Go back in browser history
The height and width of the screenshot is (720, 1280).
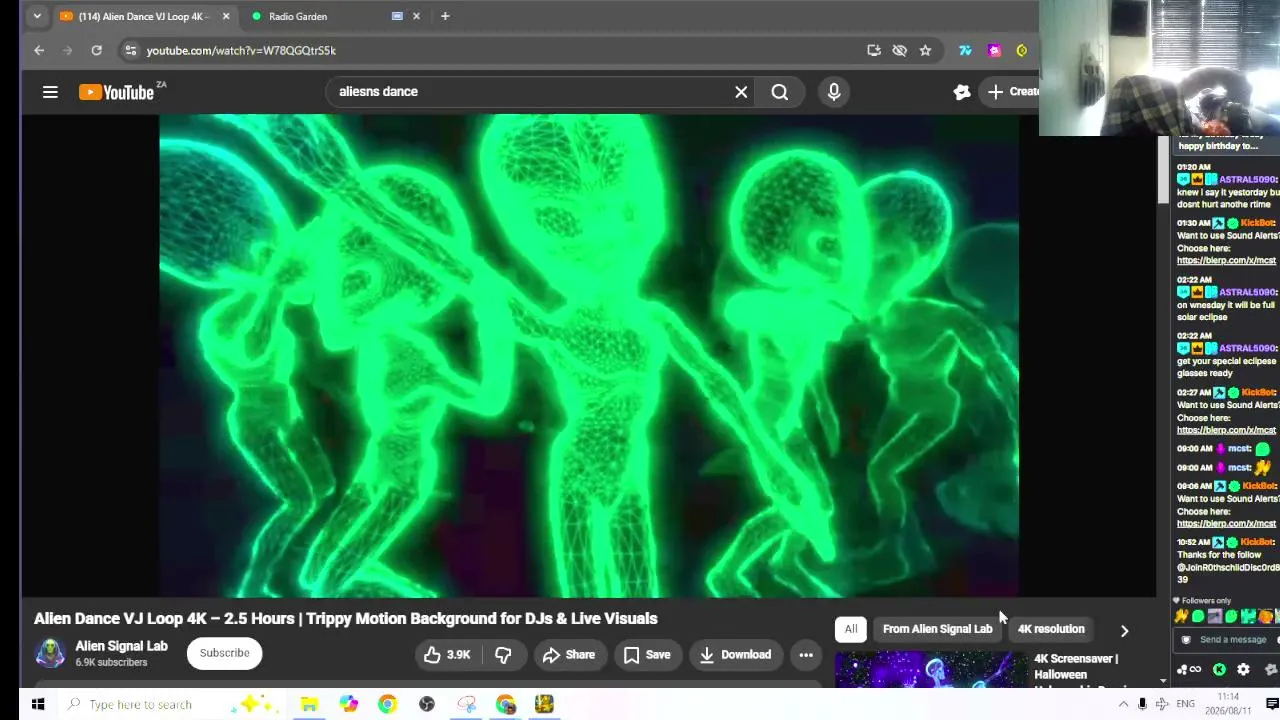[x=39, y=50]
